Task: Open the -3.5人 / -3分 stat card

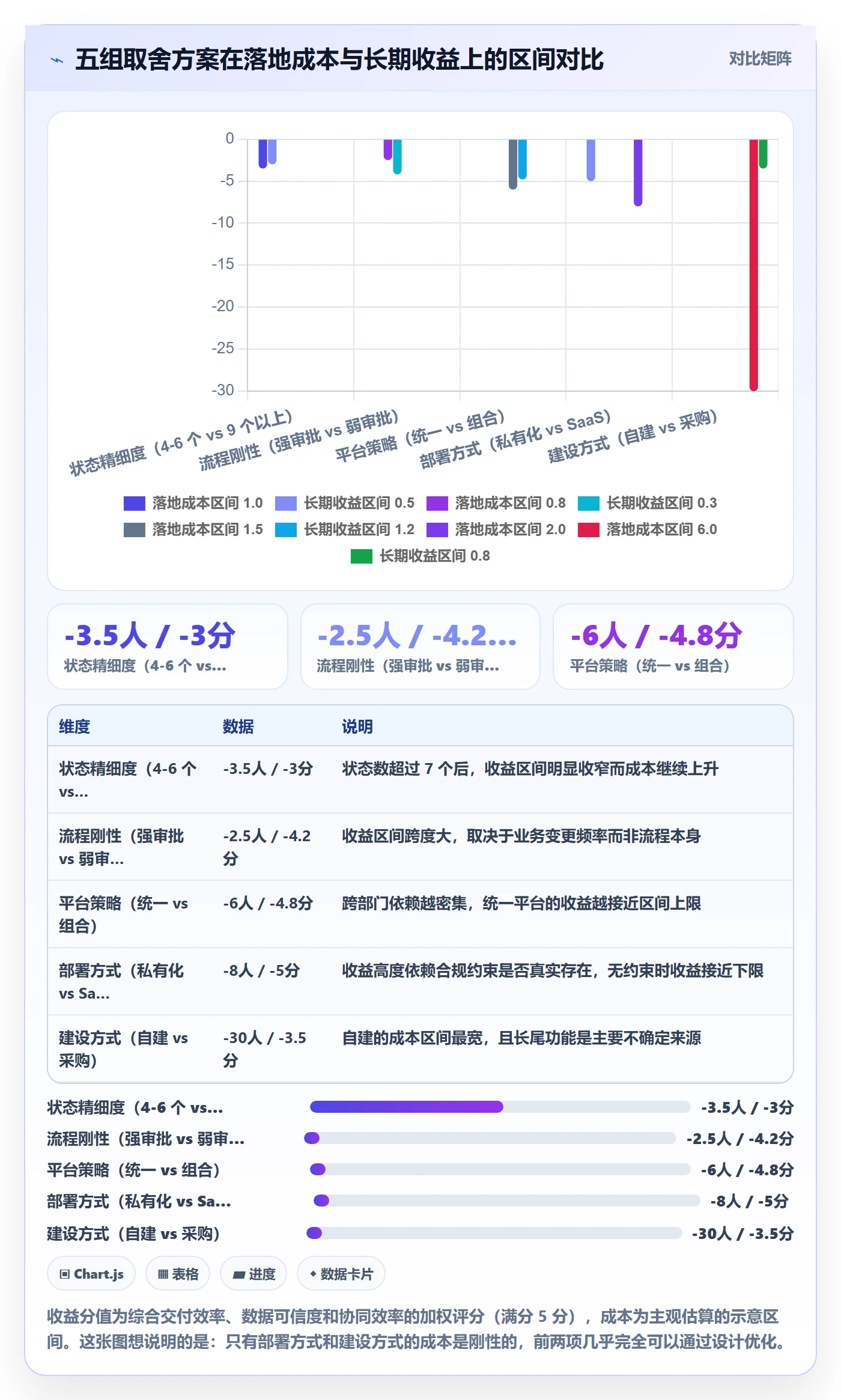Action: click(x=168, y=647)
